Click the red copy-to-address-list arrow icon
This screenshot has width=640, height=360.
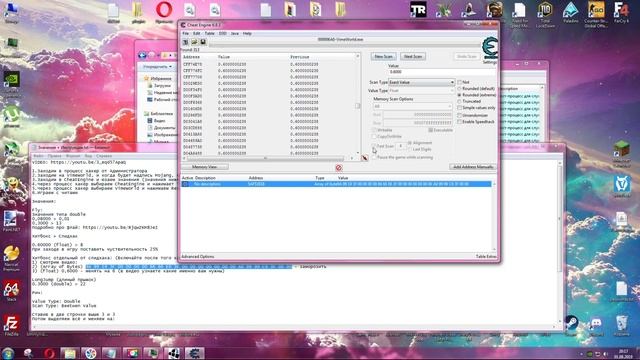click(x=364, y=158)
